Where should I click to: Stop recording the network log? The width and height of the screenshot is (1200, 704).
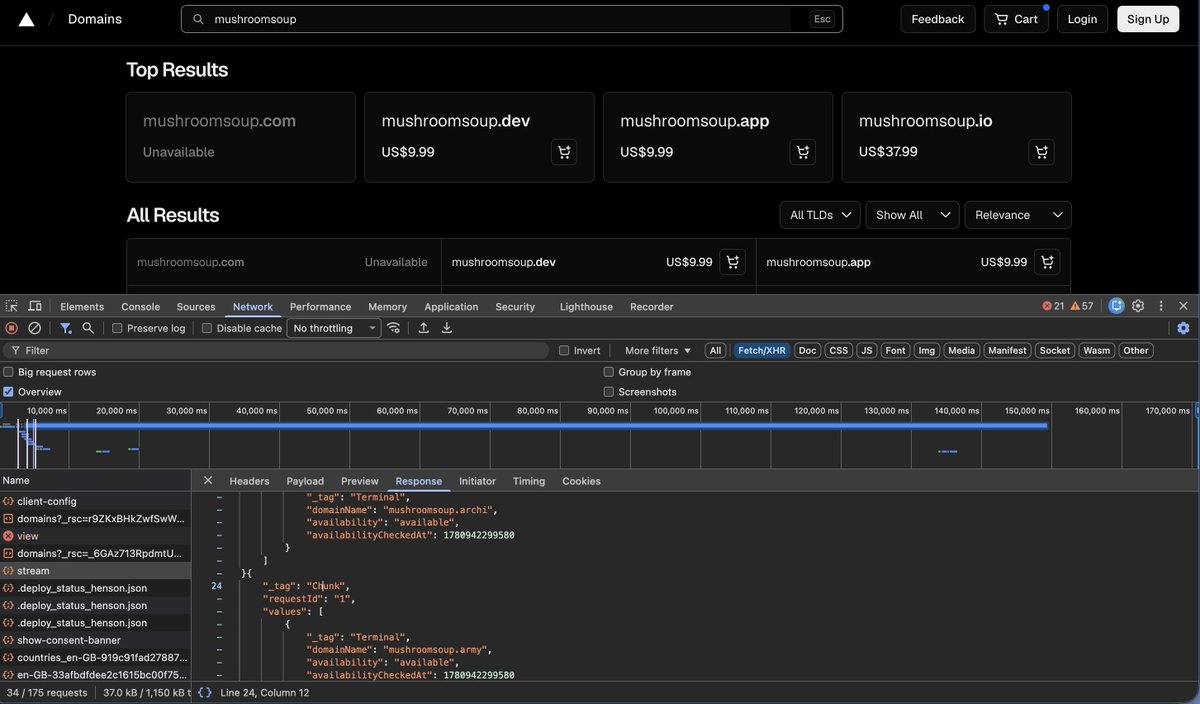click(12, 328)
